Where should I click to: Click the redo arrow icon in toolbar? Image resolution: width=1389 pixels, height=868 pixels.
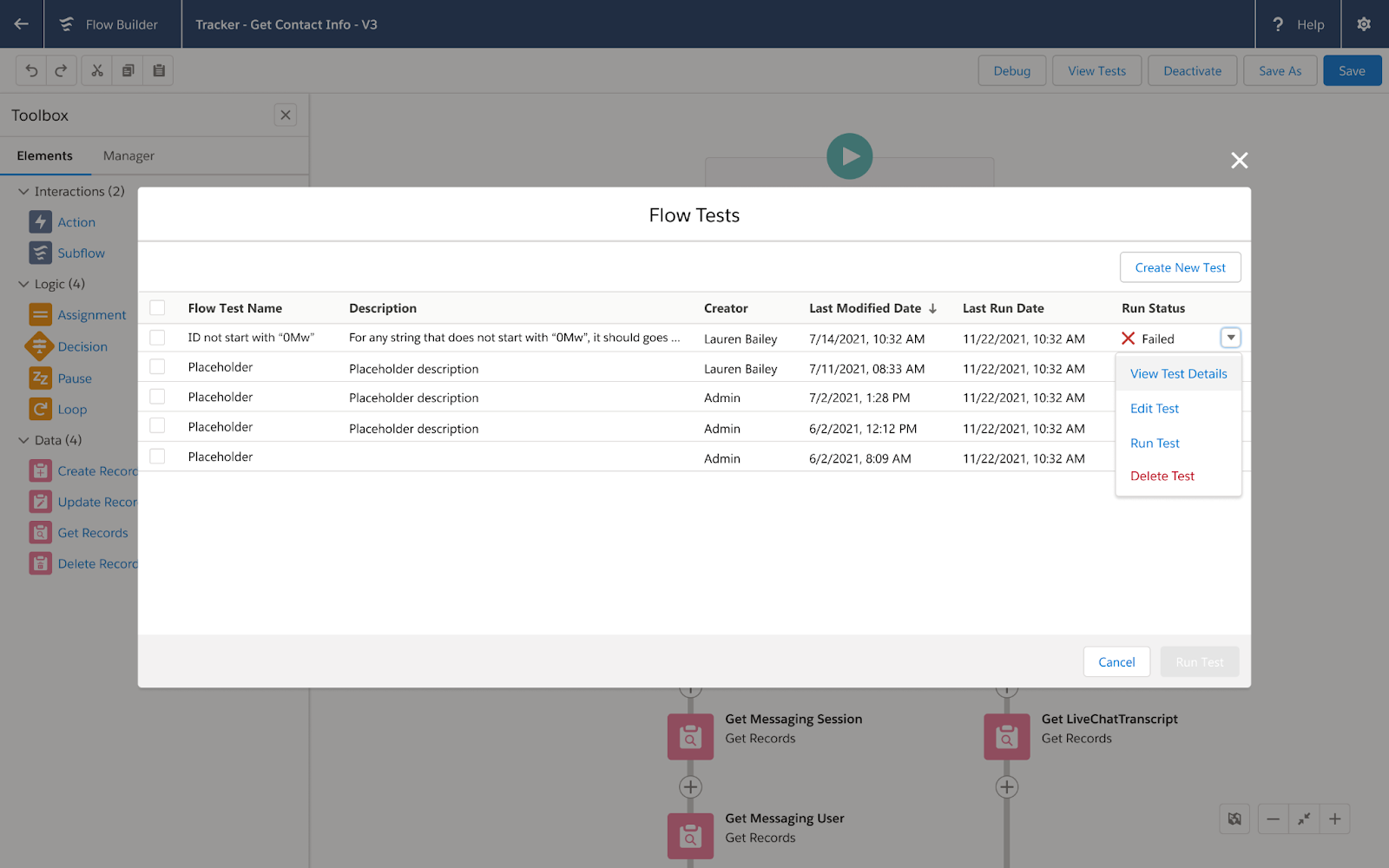(61, 70)
